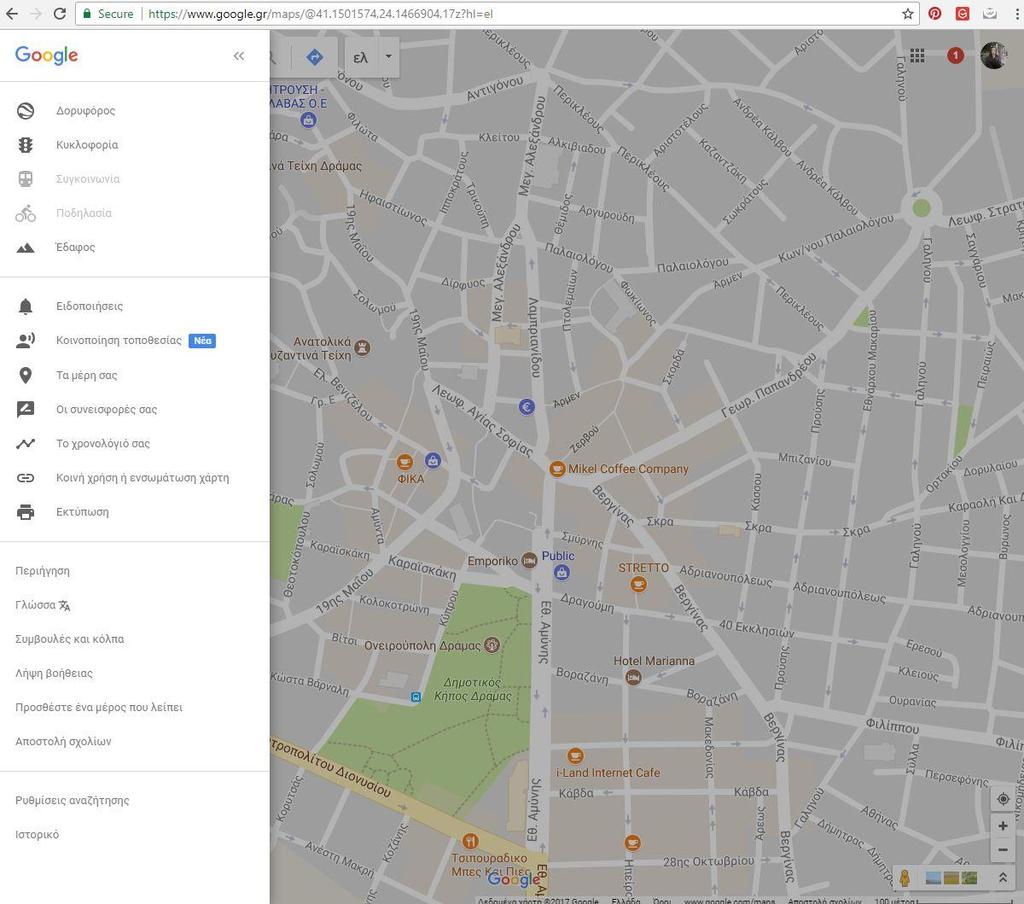Click the blue directions diamond icon

(315, 57)
